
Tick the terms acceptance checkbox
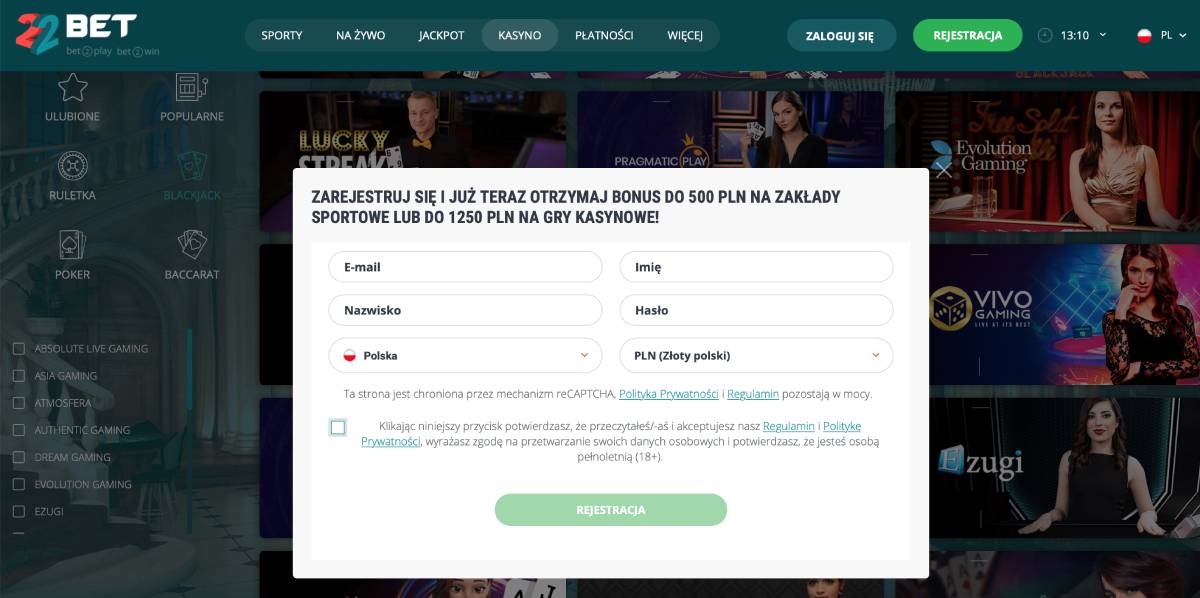pyautogui.click(x=338, y=427)
